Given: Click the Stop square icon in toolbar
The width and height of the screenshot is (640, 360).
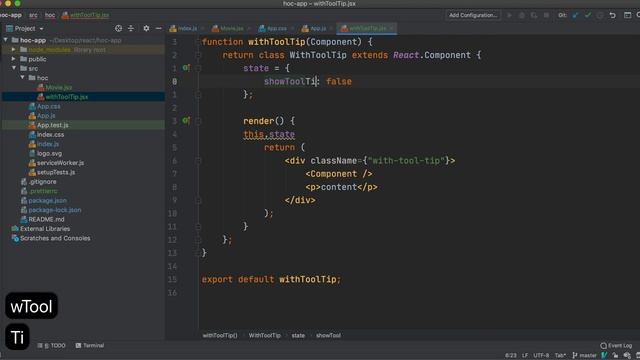Looking at the screenshot, I should 546,15.
